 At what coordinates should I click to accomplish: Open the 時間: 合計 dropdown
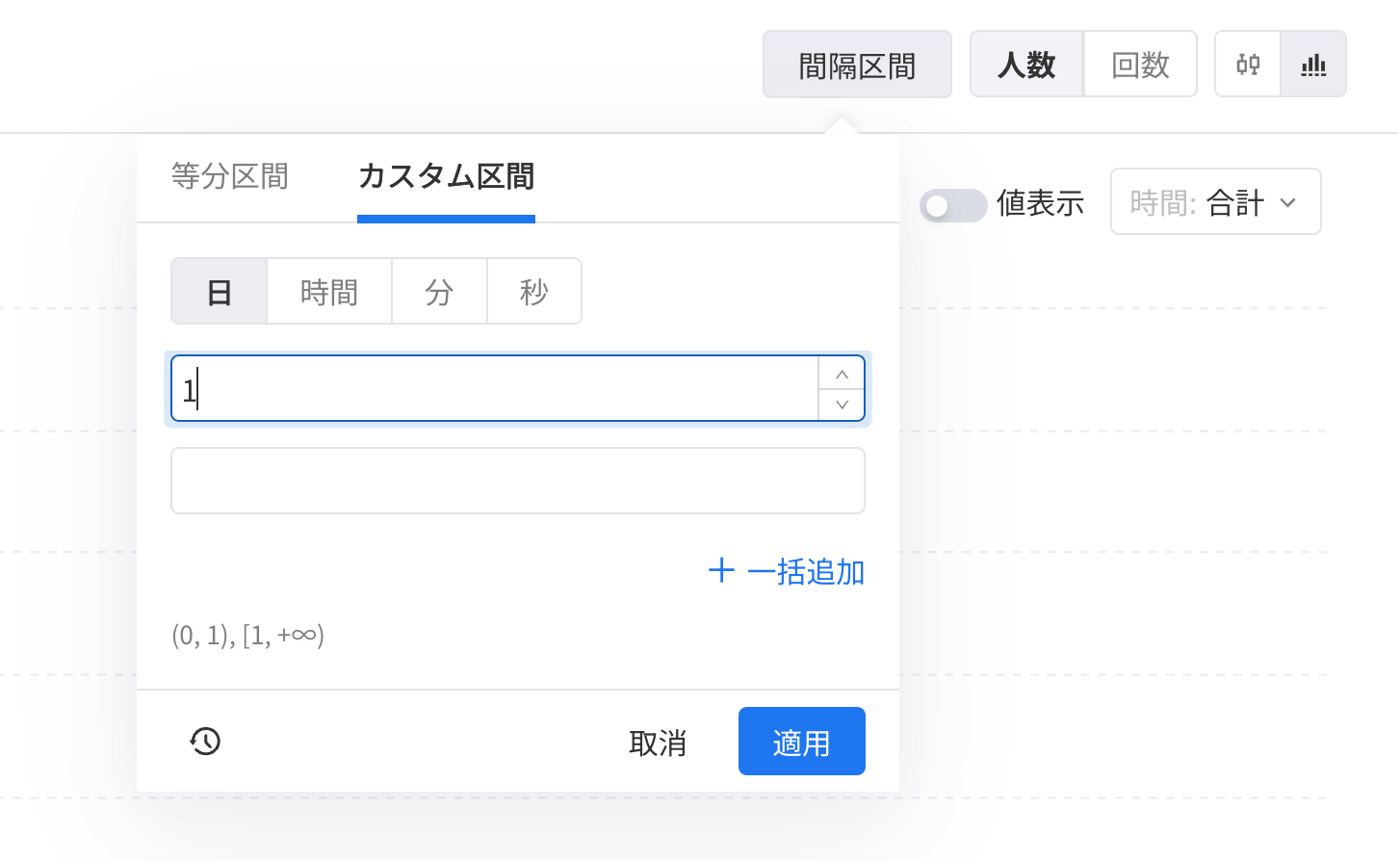(x=1215, y=202)
